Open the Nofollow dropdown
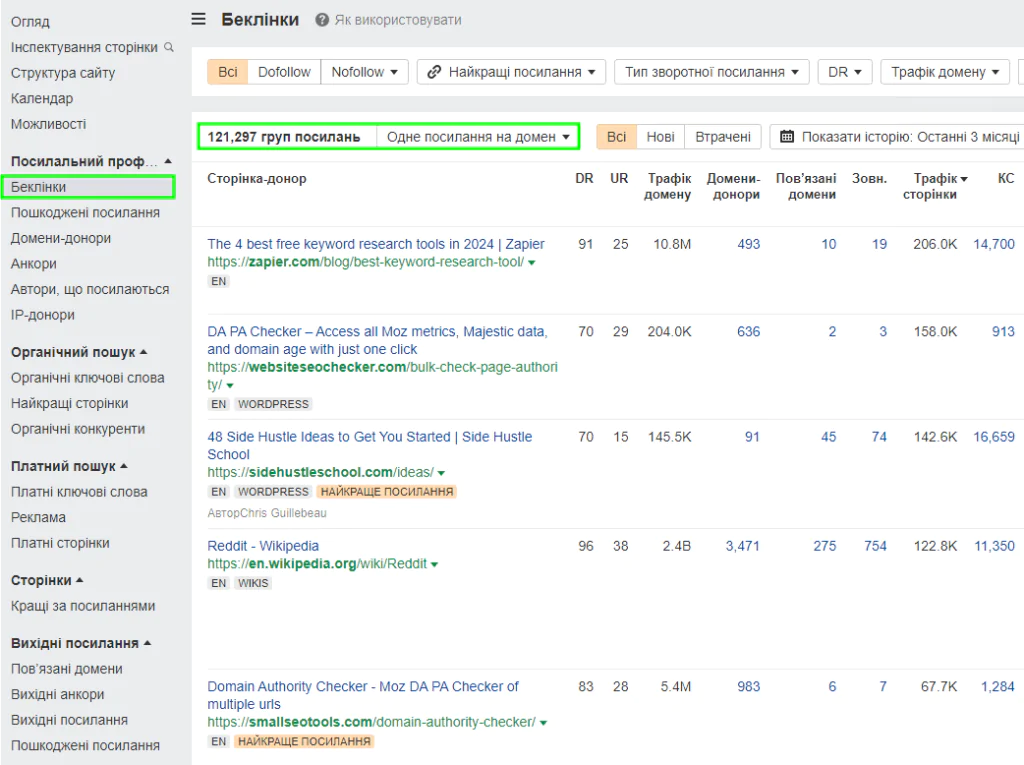The height and width of the screenshot is (765, 1024). (364, 72)
